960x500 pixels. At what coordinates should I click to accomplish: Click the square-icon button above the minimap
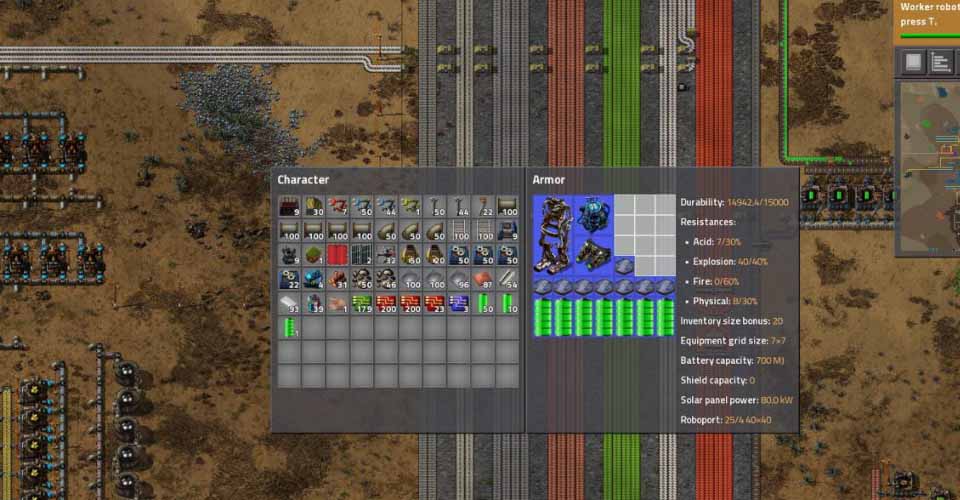coord(913,62)
